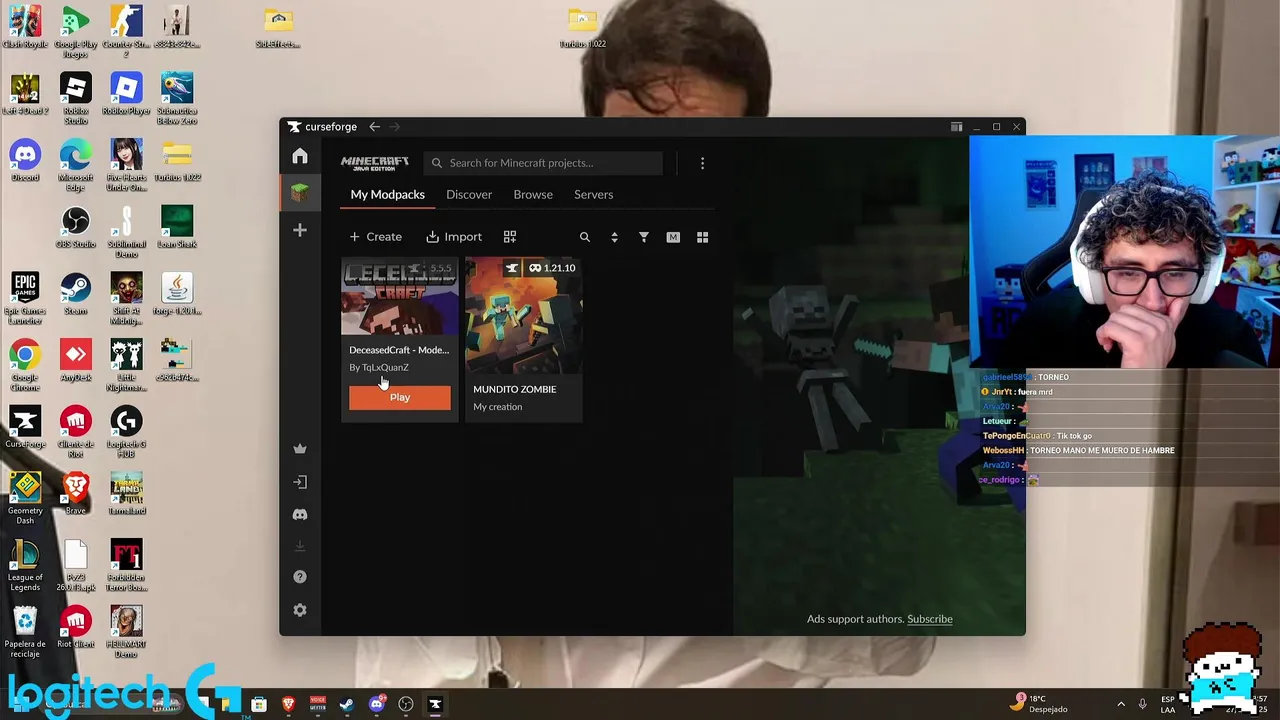Open Steam from the Windows taskbar
The height and width of the screenshot is (720, 1280).
pyautogui.click(x=347, y=704)
